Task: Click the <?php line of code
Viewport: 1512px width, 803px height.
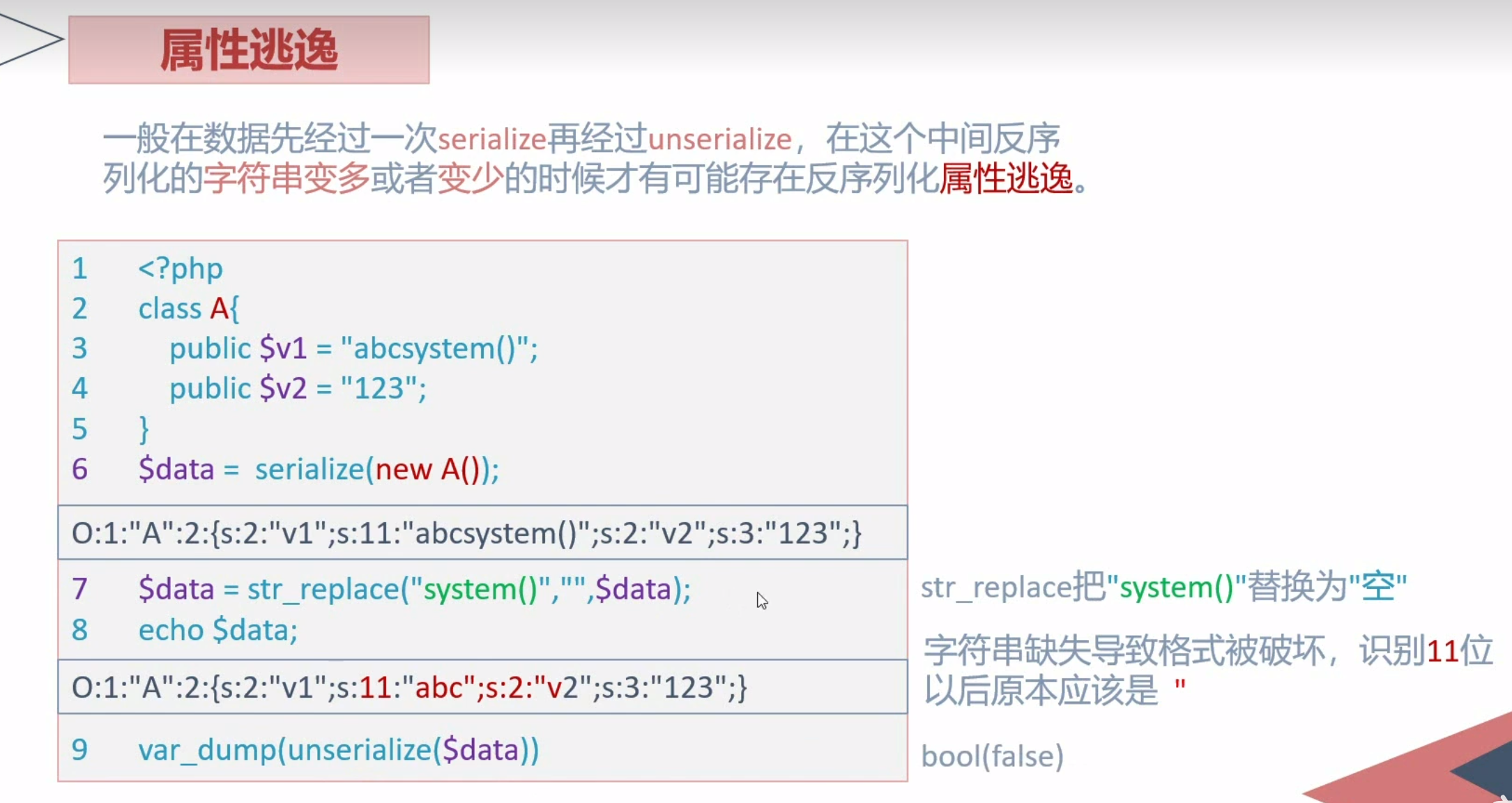Action: 180,268
